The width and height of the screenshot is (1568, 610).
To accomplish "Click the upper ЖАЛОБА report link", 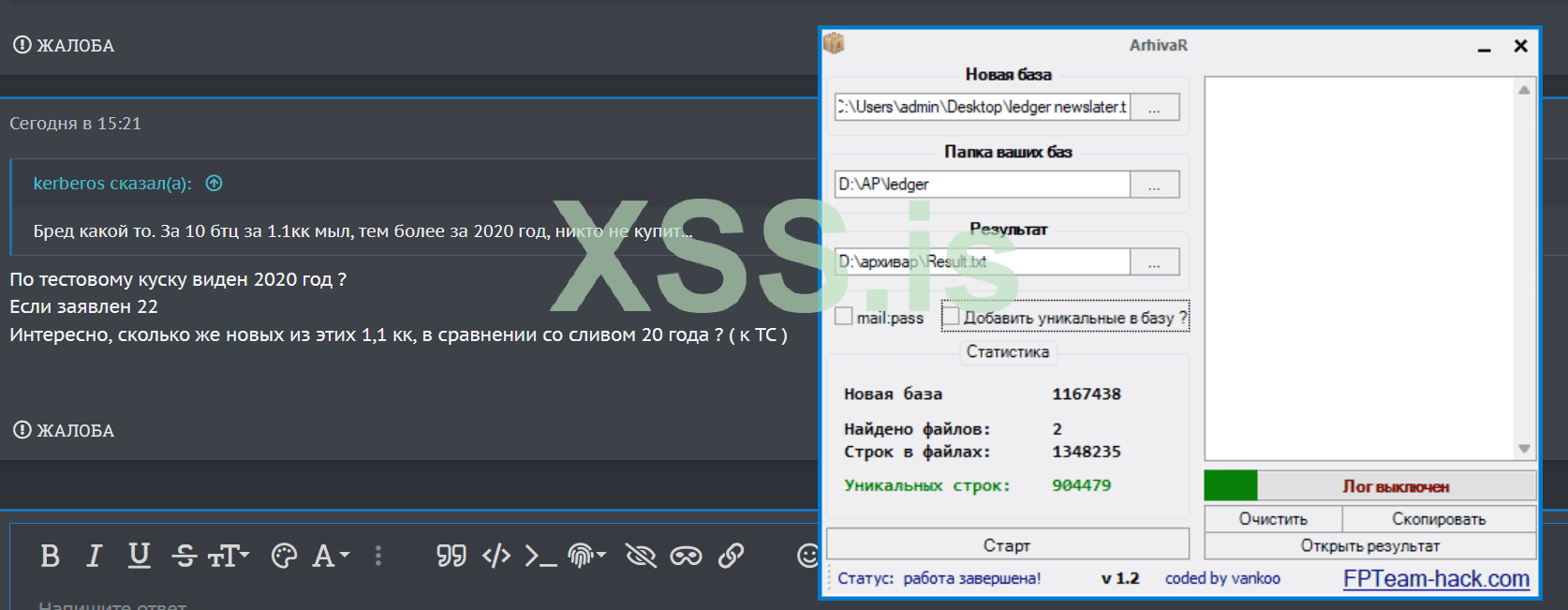I will point(64,45).
